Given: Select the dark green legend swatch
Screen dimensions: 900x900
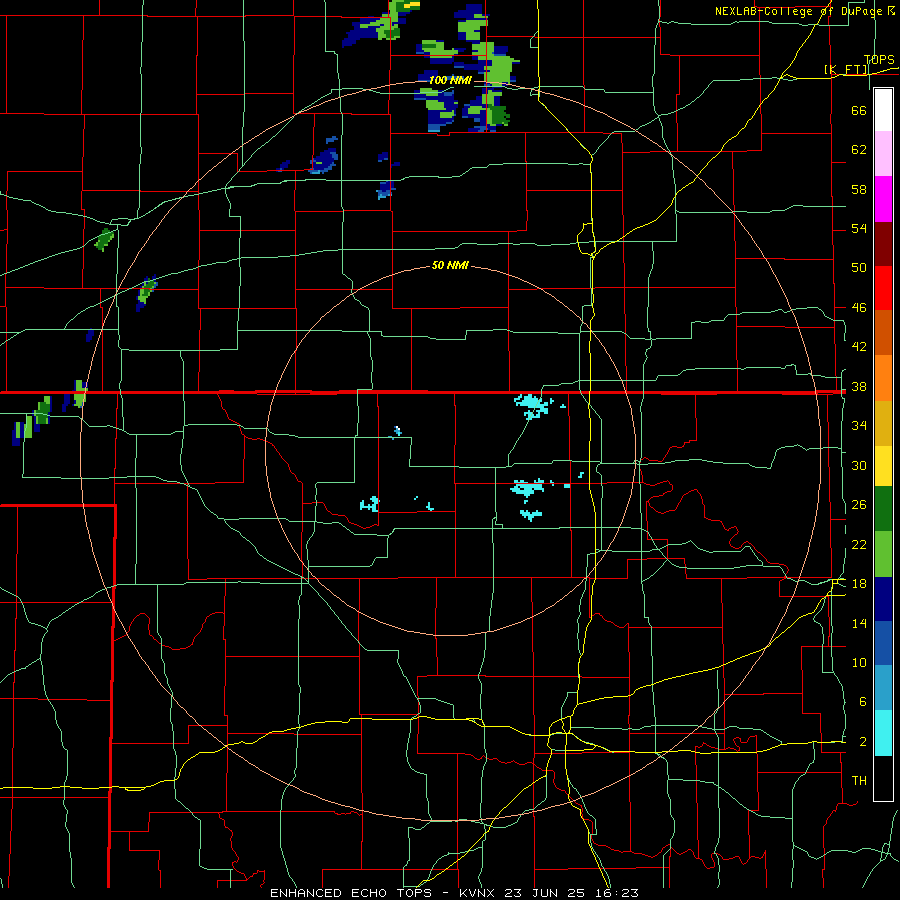Looking at the screenshot, I should [883, 509].
